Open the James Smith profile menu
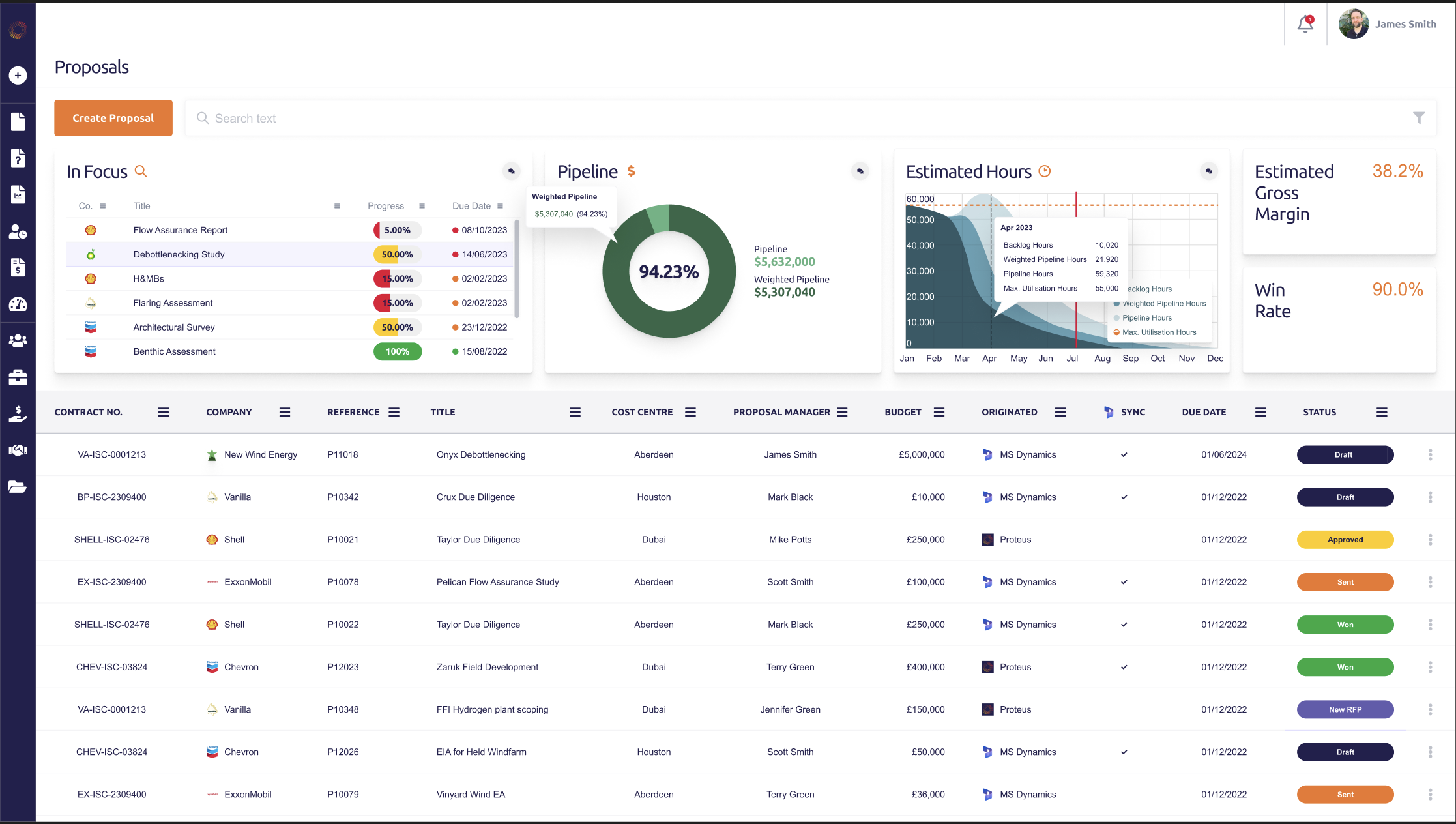Image resolution: width=1456 pixels, height=824 pixels. coord(1388,24)
